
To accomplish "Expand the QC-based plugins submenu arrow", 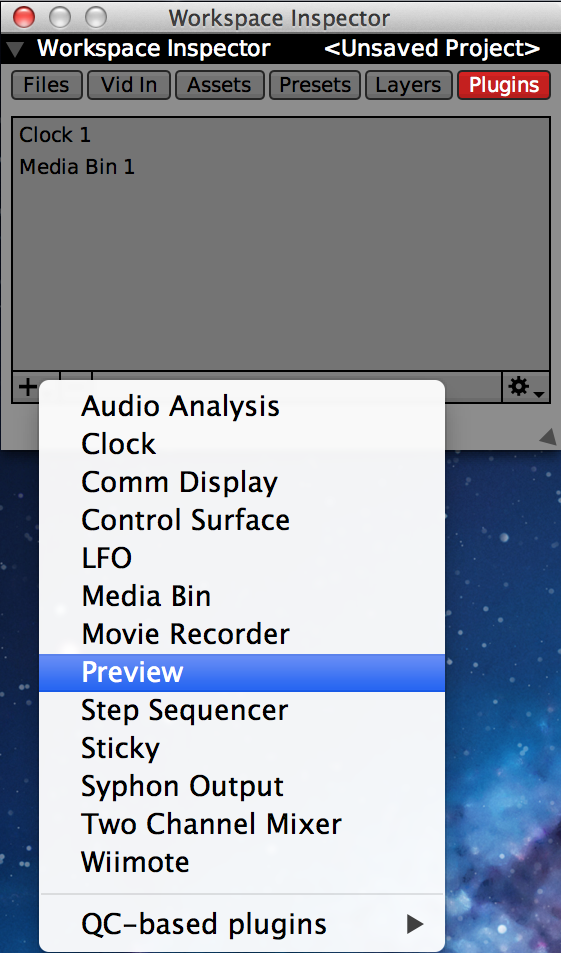I will coord(415,924).
